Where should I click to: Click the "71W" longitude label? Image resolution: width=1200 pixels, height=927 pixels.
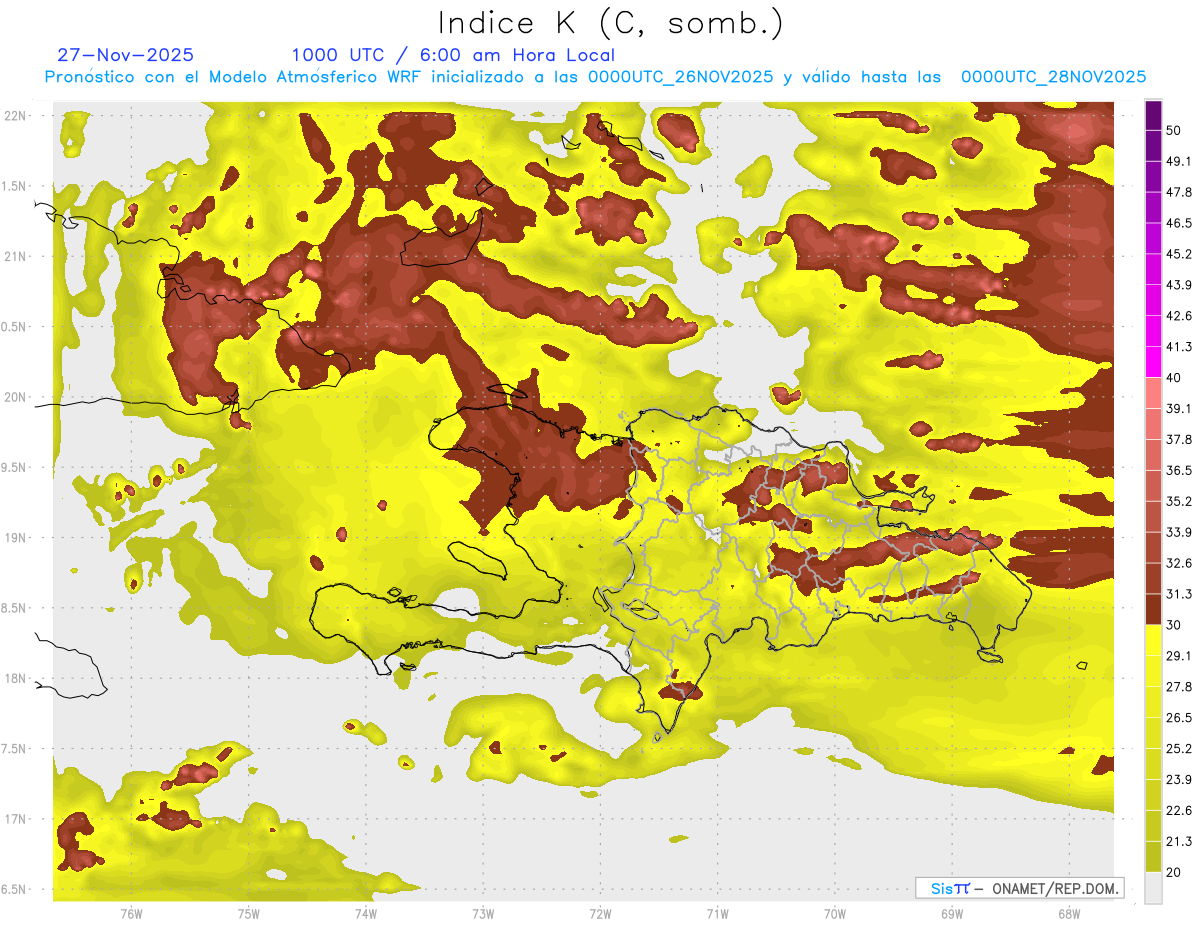click(x=717, y=913)
